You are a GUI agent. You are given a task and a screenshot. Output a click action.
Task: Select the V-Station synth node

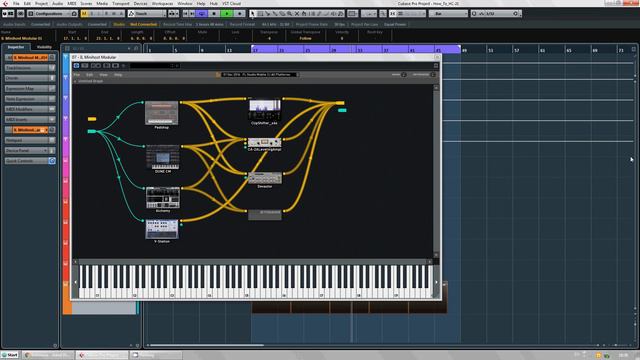(162, 229)
